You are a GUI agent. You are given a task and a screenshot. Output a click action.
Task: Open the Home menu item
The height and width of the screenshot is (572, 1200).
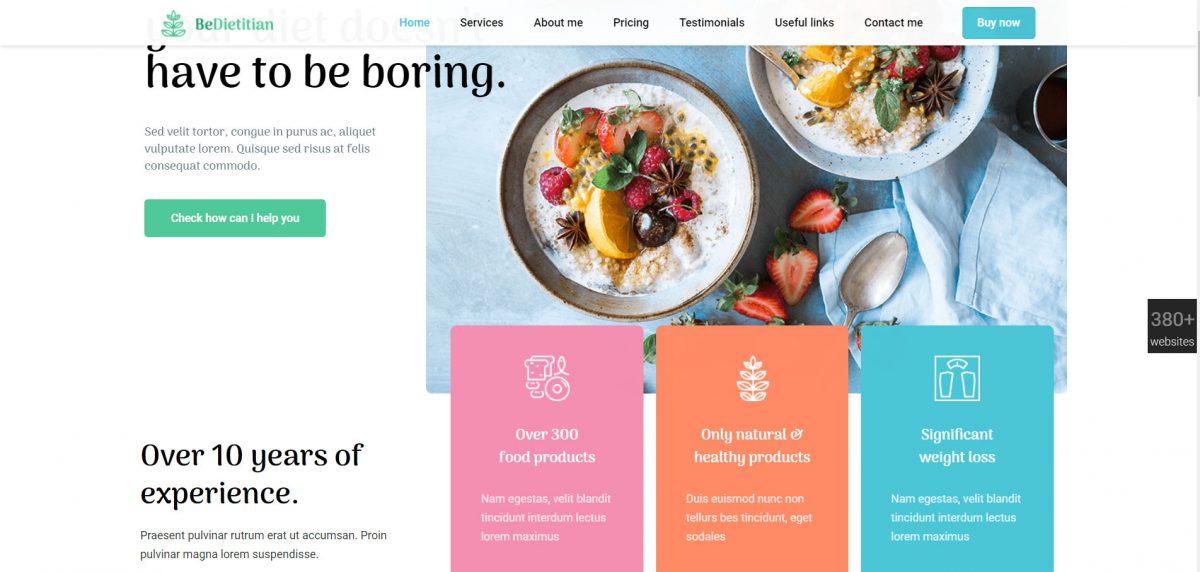(x=414, y=22)
